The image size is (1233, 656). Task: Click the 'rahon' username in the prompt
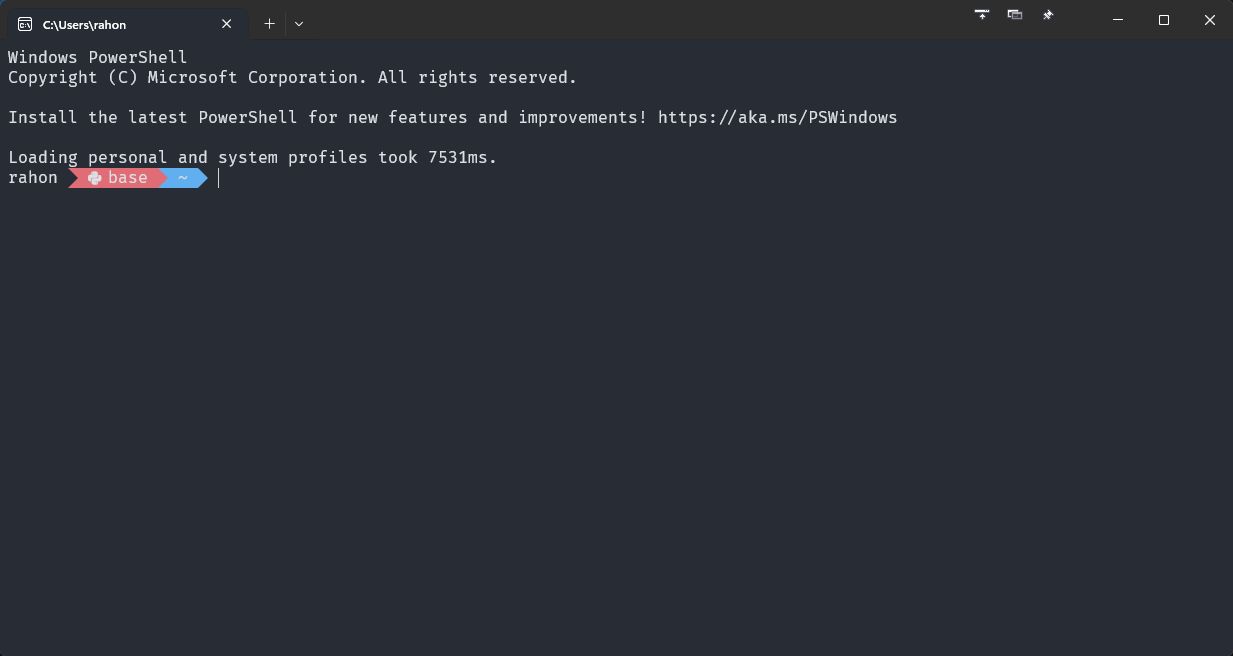point(33,178)
